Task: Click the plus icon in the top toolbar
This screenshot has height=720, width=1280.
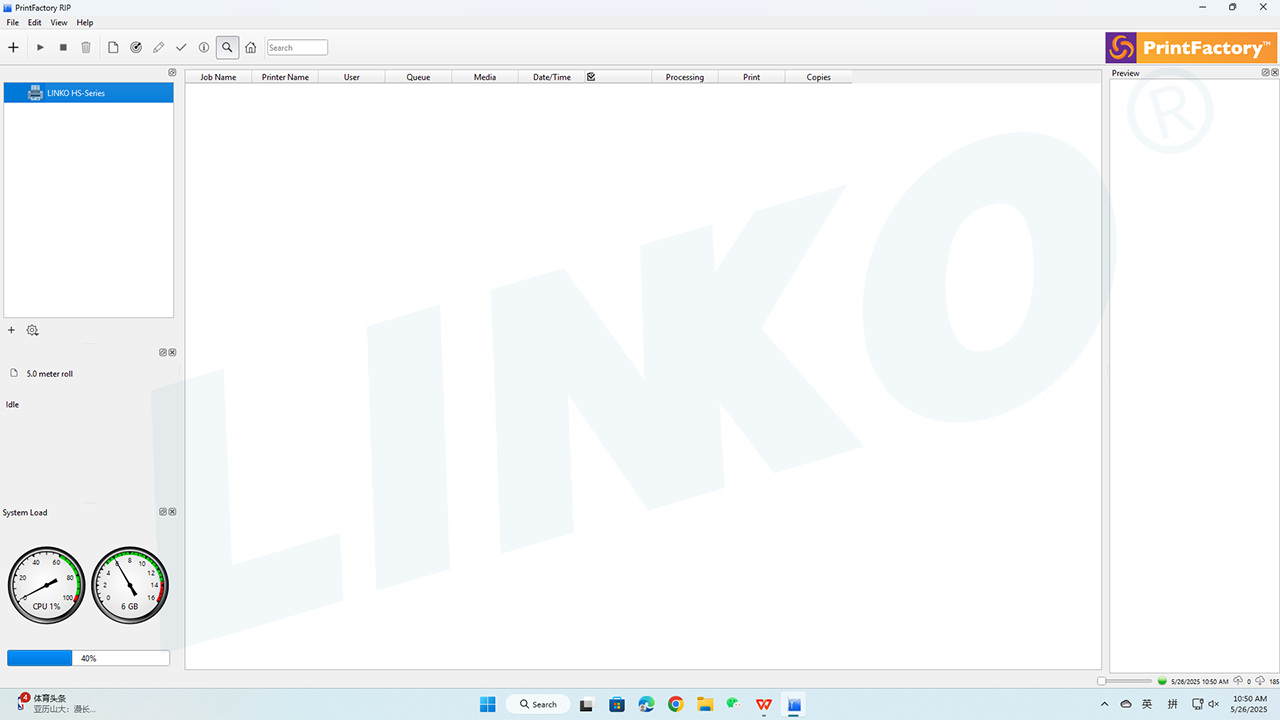Action: pos(13,47)
